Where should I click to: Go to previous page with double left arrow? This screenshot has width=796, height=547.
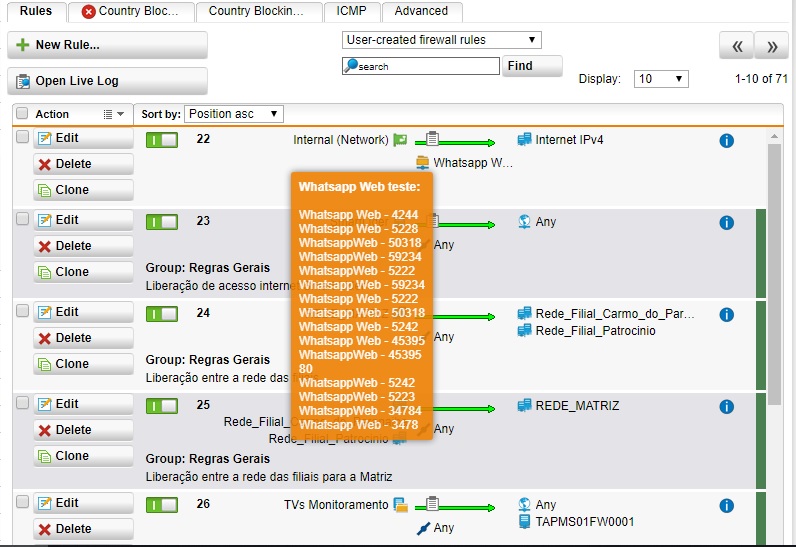click(x=737, y=47)
